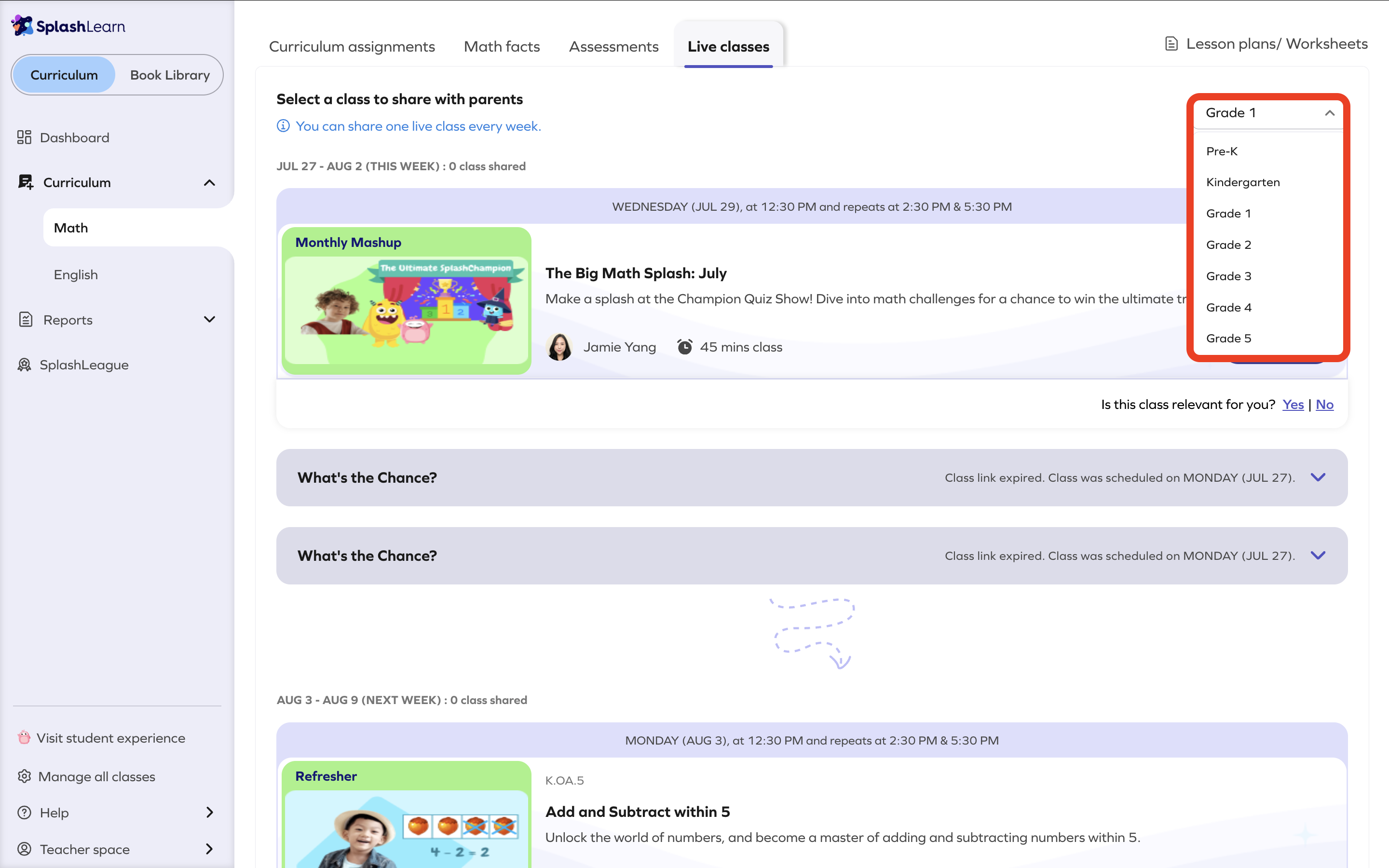The image size is (1389, 868).
Task: Click The Big Math Splash: July title
Action: coord(636,272)
